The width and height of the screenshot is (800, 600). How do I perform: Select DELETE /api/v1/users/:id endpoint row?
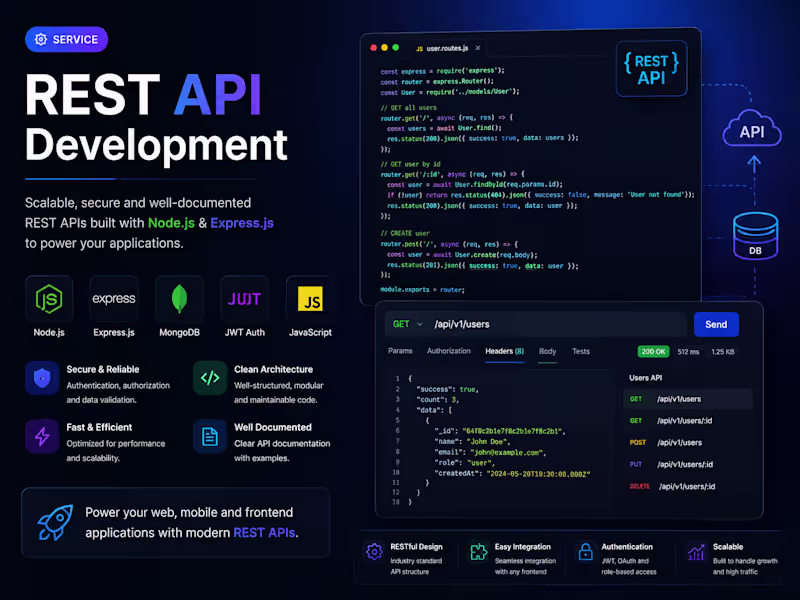(688, 487)
